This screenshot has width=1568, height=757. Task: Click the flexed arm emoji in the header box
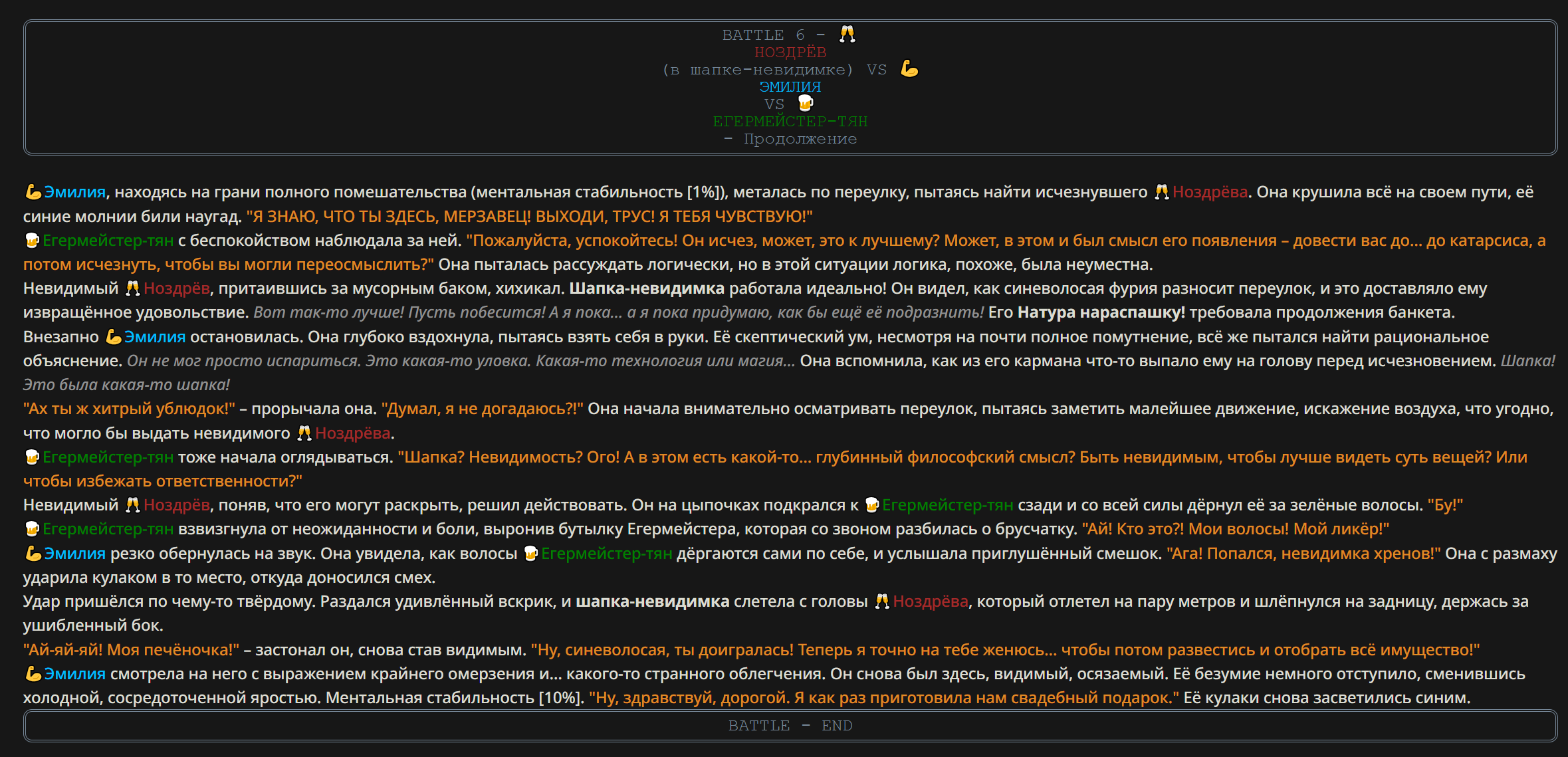pyautogui.click(x=909, y=68)
